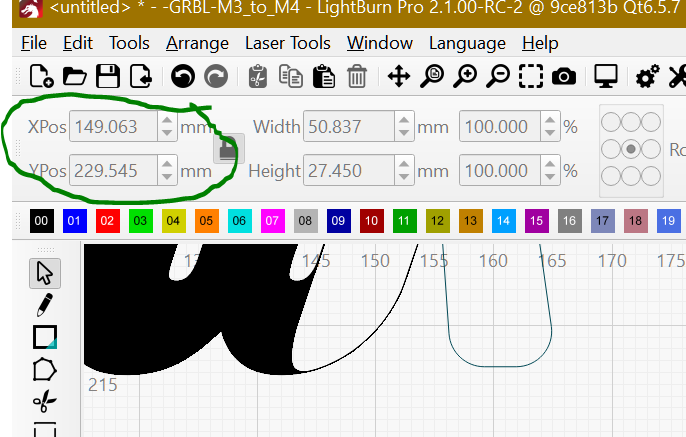Open the Window menu

(x=379, y=44)
